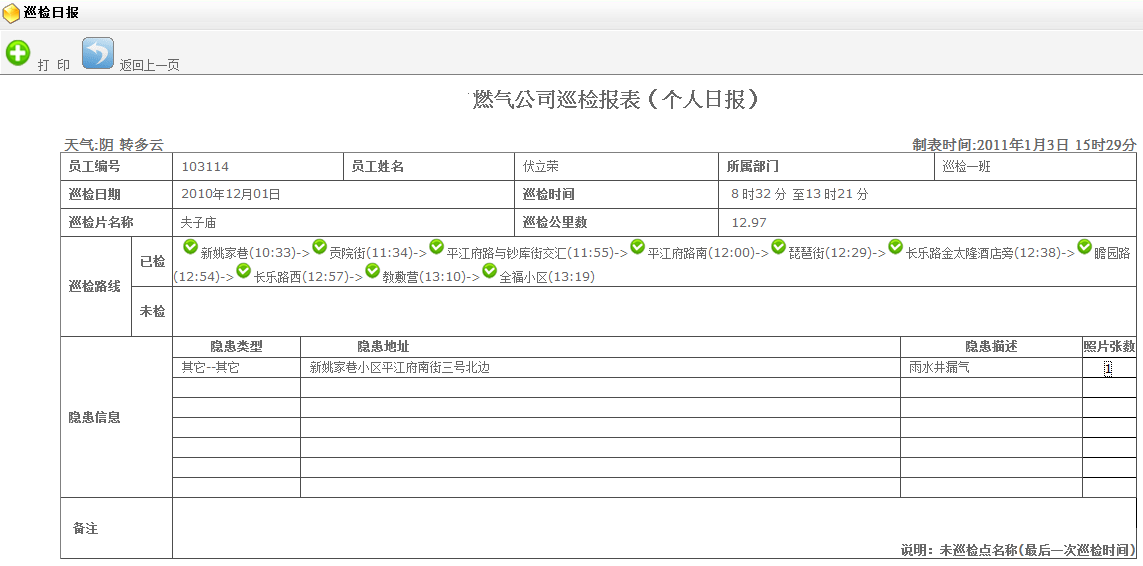The image size is (1143, 566).
Task: Click hazard type 其它--其它
Action: pos(210,368)
